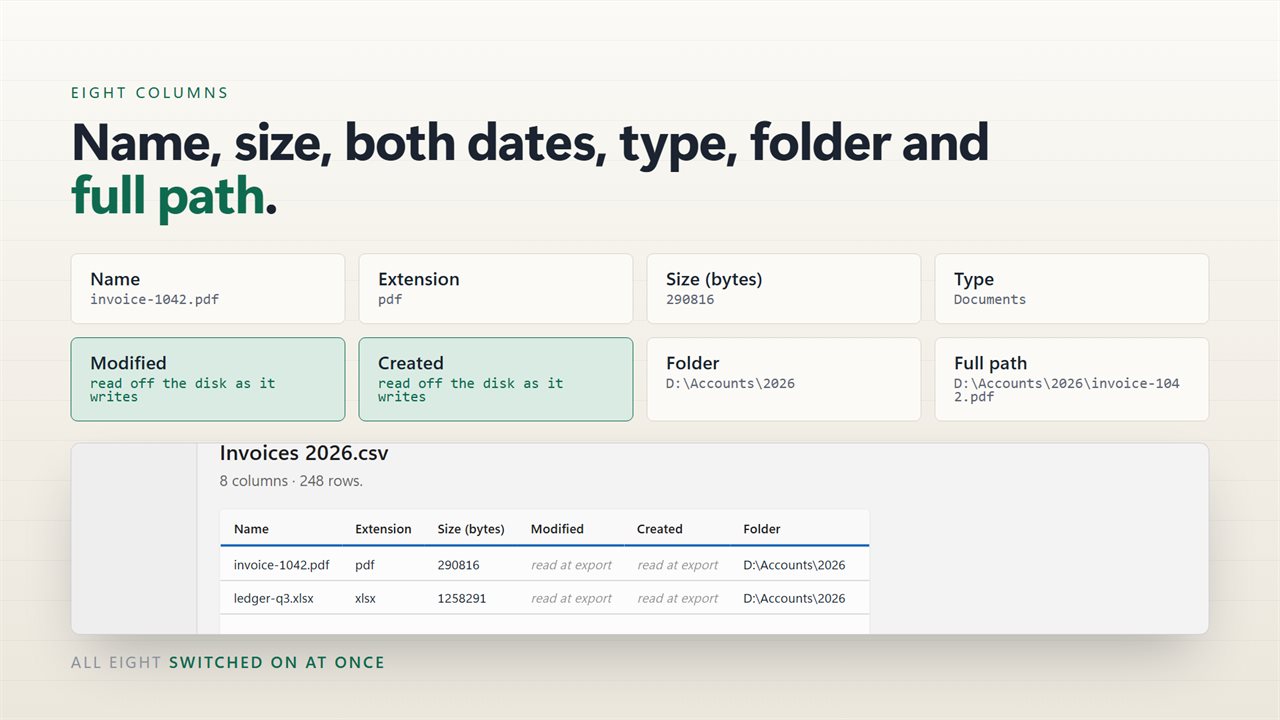This screenshot has height=720, width=1280.
Task: Click the Extension table column header
Action: click(383, 529)
